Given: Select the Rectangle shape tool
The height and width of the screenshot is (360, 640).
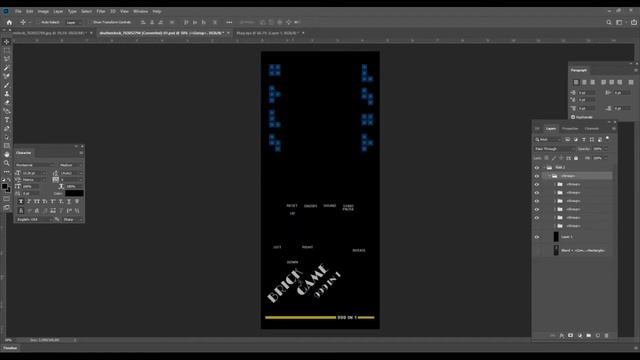Looking at the screenshot, I should point(7,145).
